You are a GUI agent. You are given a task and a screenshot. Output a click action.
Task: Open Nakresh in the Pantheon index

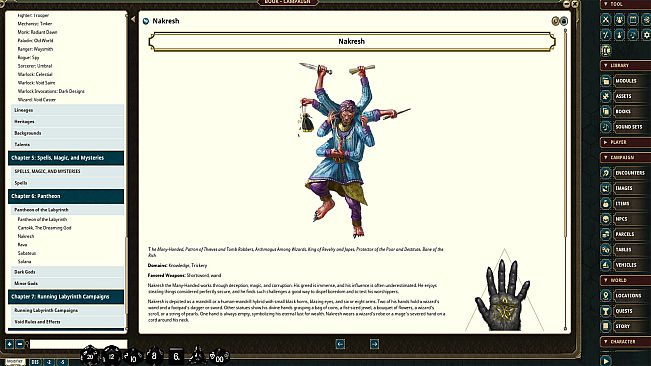pos(26,236)
